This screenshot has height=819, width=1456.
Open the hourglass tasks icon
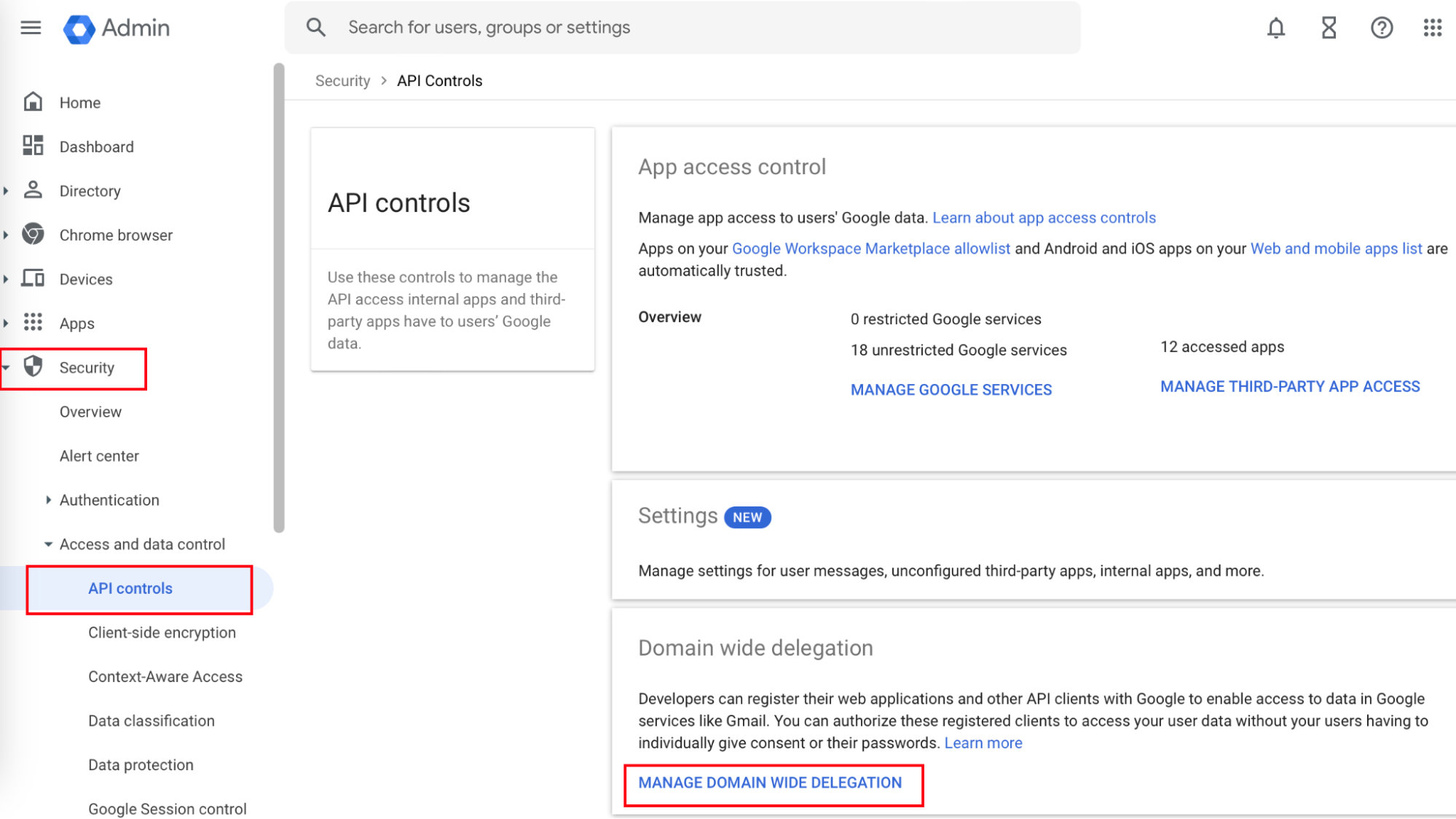[x=1329, y=28]
